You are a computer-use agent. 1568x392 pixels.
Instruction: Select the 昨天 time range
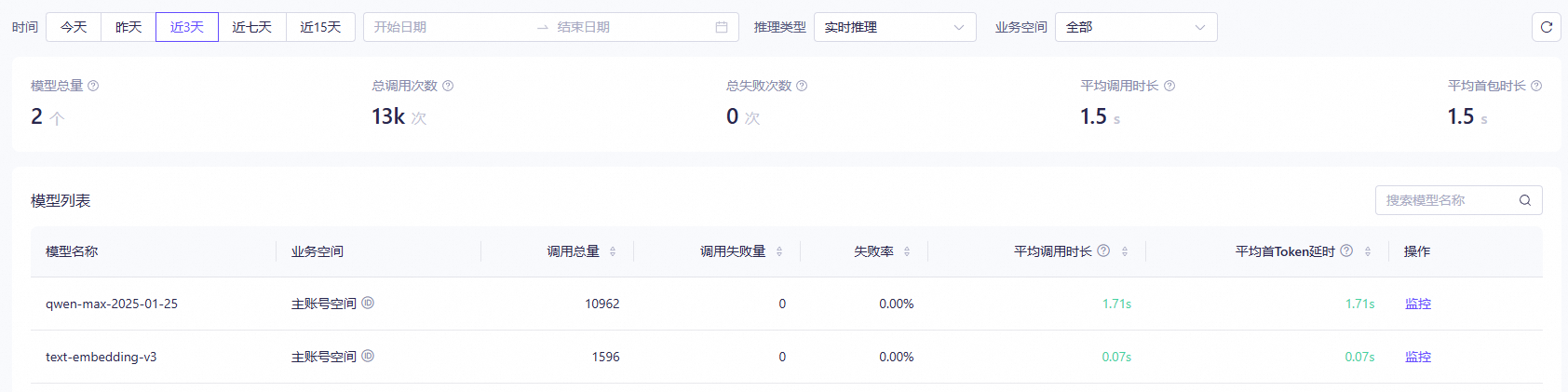pyautogui.click(x=128, y=27)
